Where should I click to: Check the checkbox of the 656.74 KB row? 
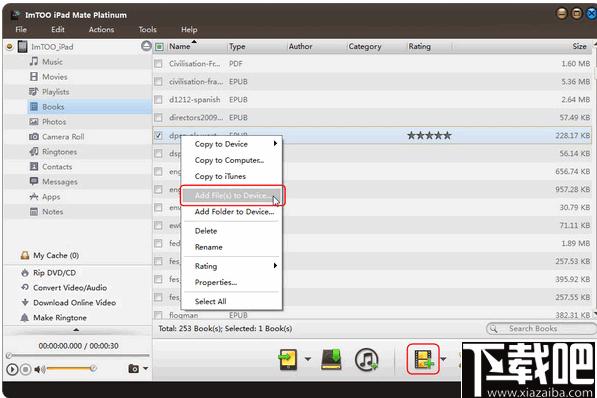pos(158,171)
